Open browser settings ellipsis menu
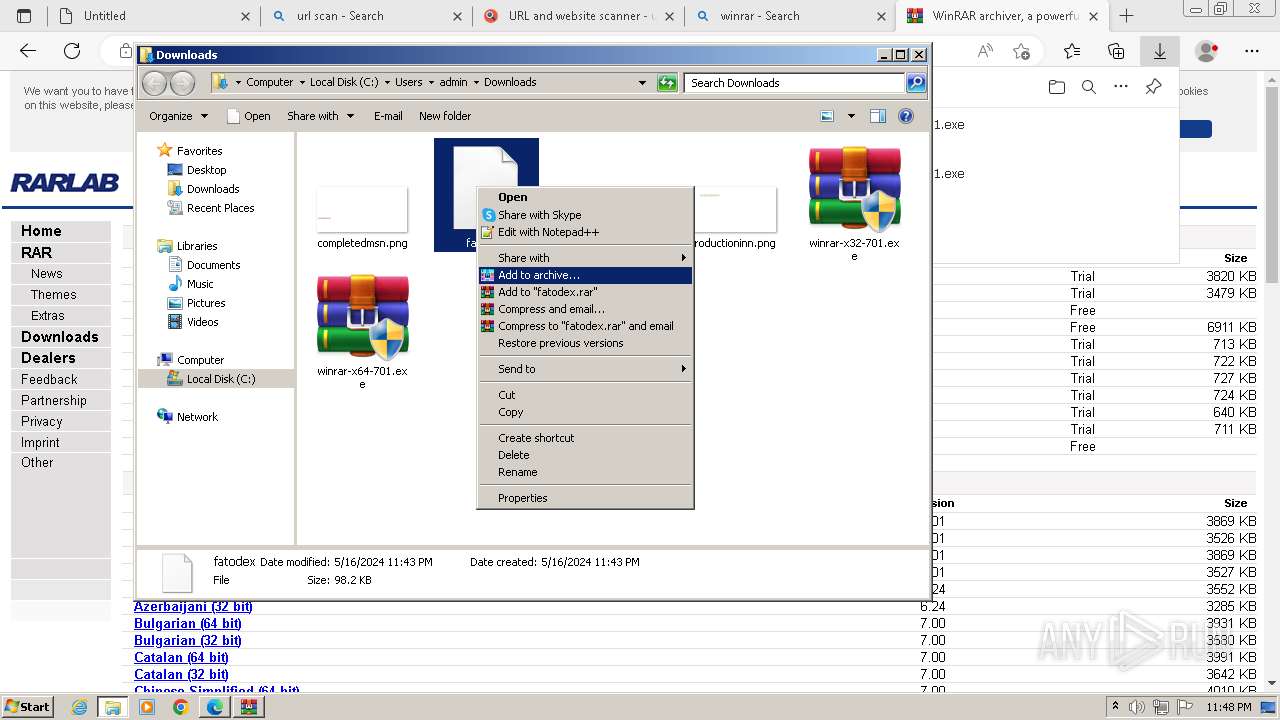Image resolution: width=1280 pixels, height=720 pixels. pos(1252,51)
